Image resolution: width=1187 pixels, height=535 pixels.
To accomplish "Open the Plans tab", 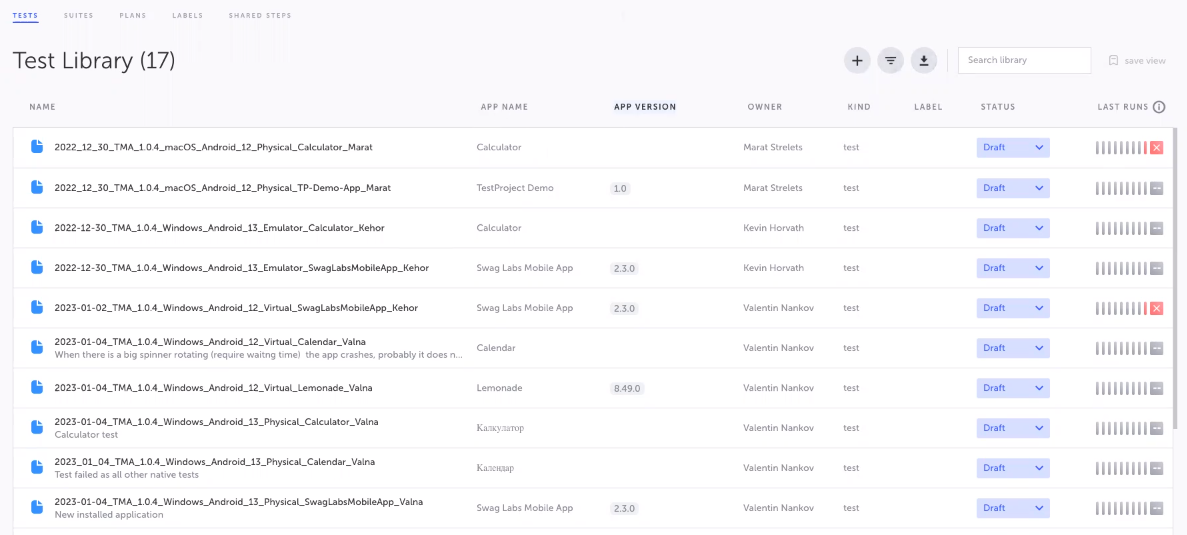I will click(132, 16).
